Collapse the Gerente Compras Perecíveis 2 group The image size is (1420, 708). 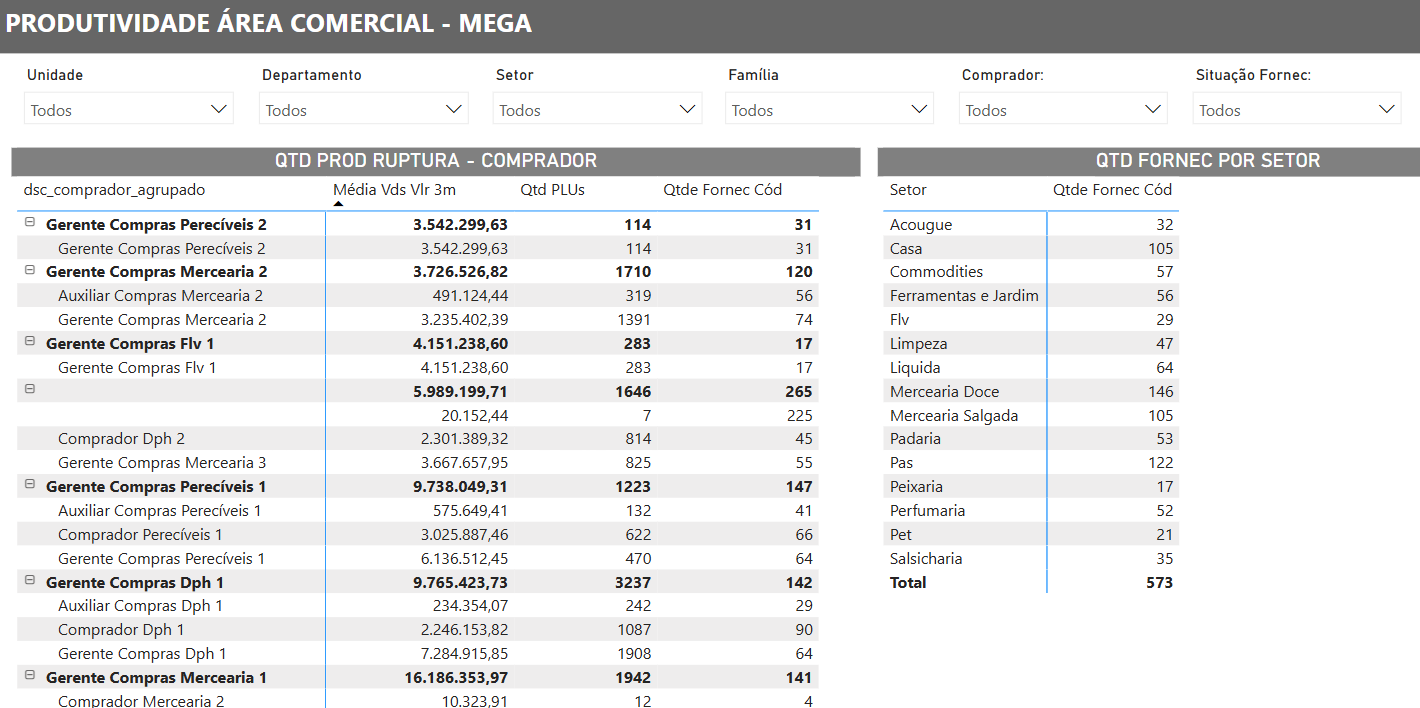(x=30, y=223)
